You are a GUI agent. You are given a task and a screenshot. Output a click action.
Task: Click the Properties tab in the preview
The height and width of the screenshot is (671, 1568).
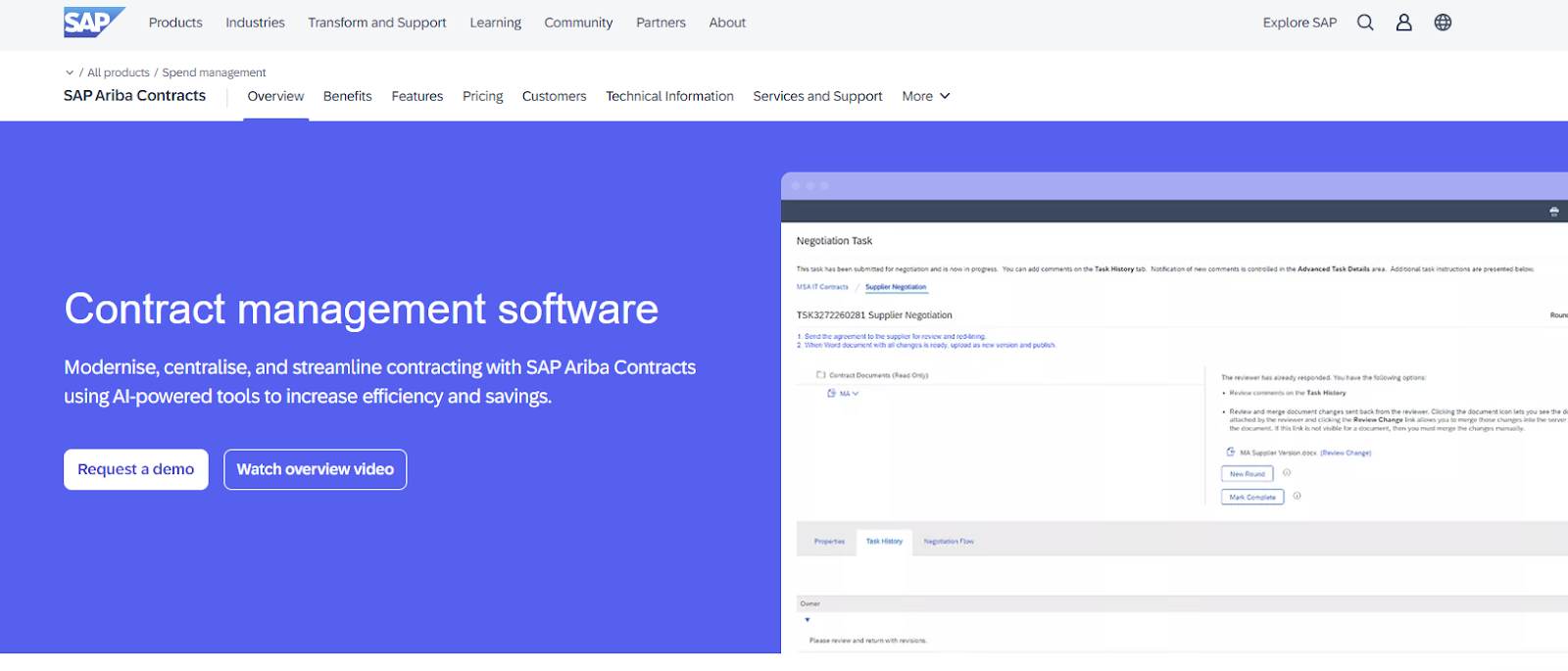point(829,542)
